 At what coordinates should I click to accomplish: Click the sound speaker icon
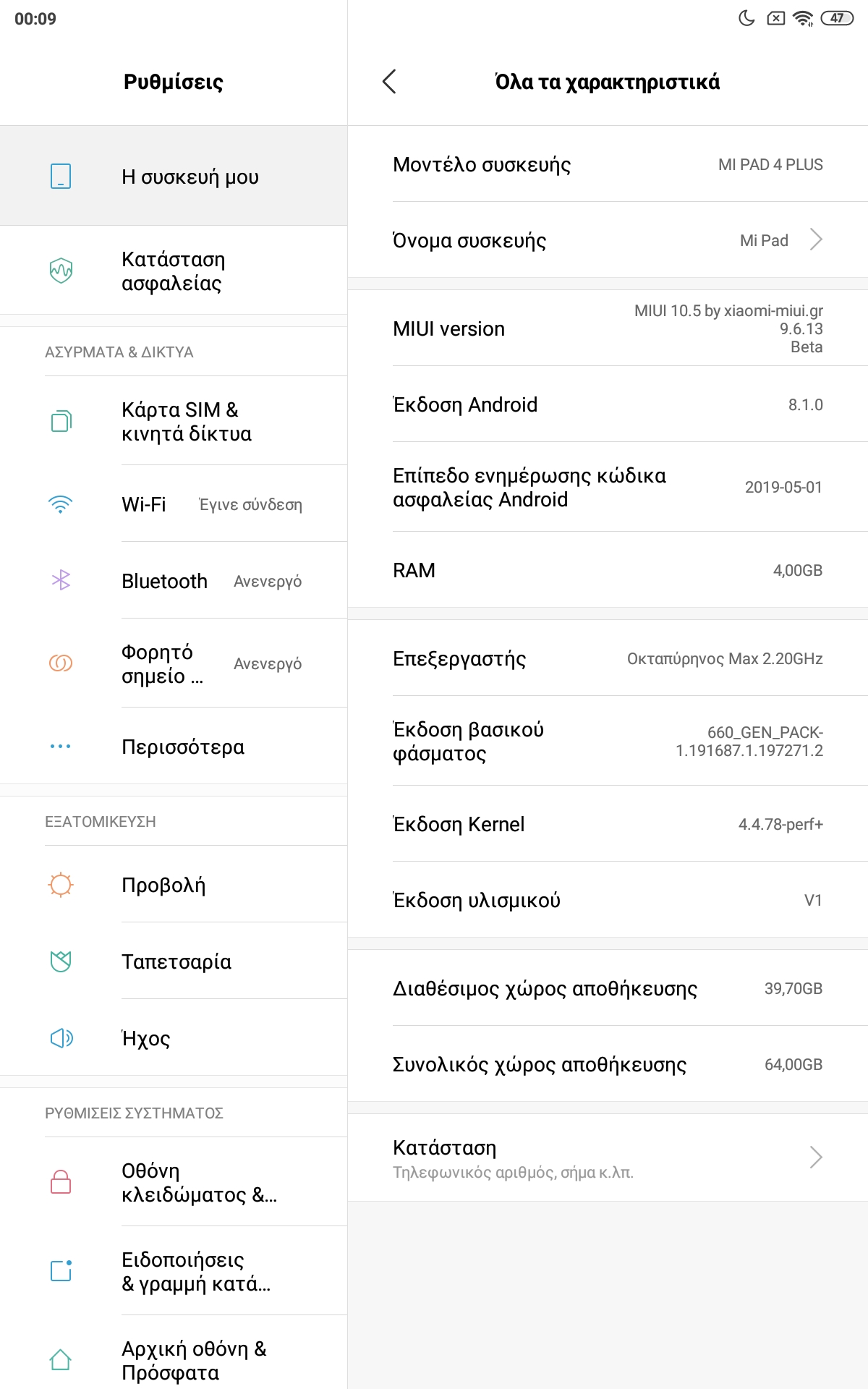tap(61, 1038)
